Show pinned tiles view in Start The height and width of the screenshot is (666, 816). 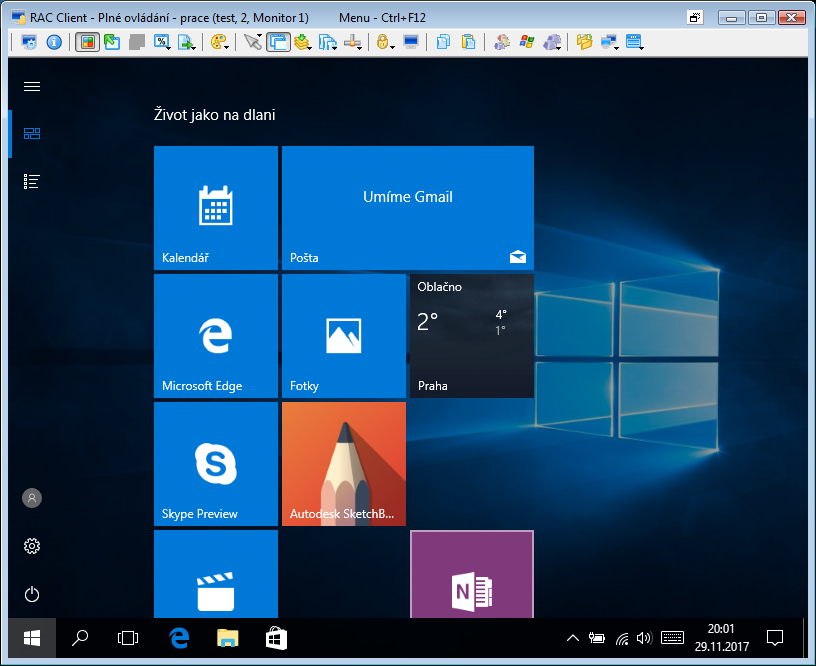(32, 134)
